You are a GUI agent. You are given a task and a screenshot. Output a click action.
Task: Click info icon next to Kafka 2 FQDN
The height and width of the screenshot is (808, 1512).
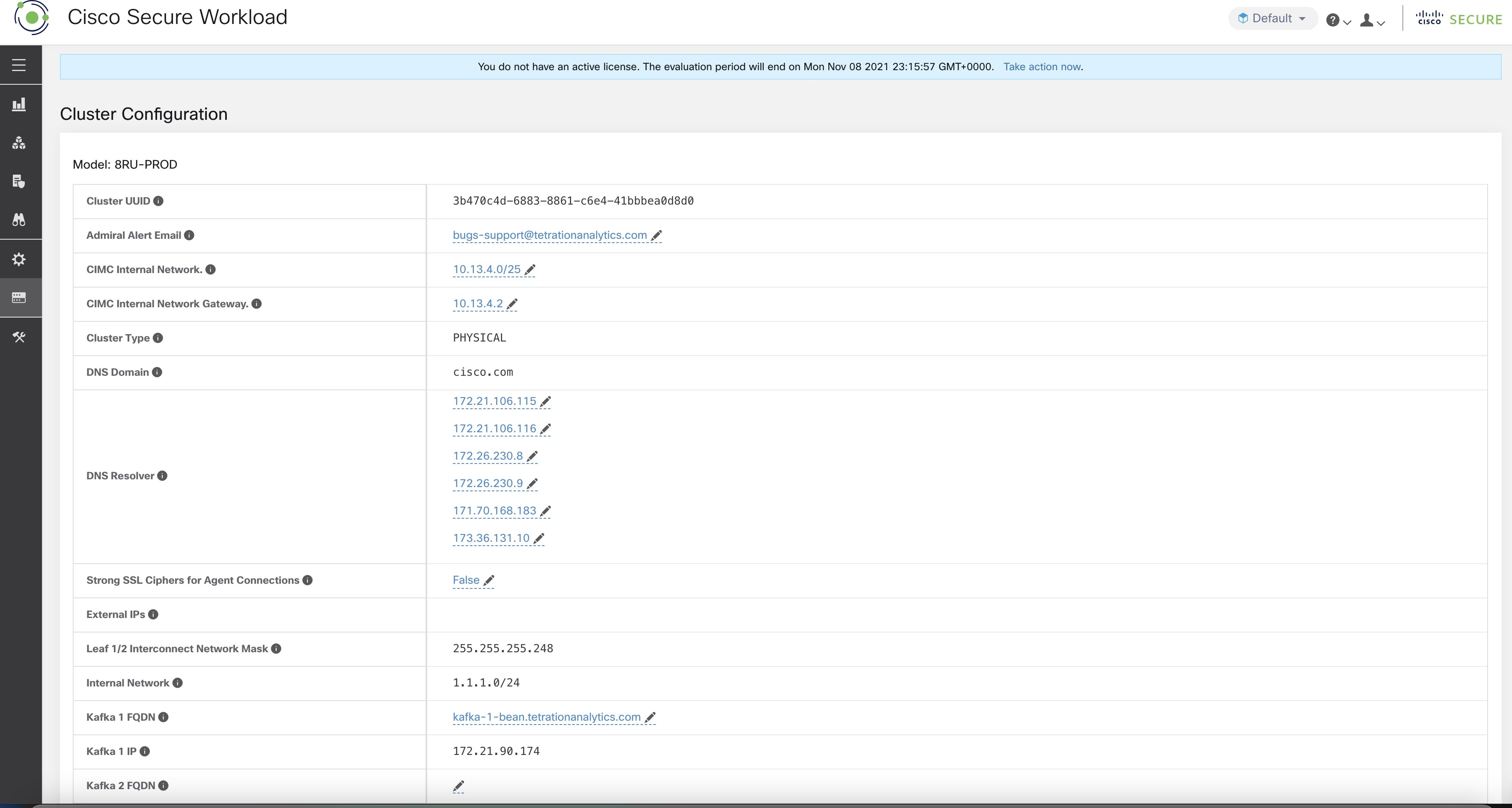tap(164, 786)
